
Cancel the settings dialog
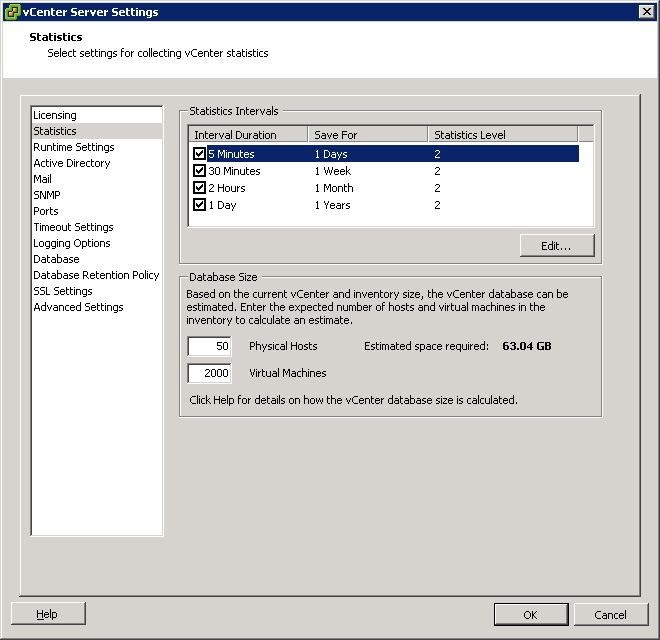coord(611,615)
